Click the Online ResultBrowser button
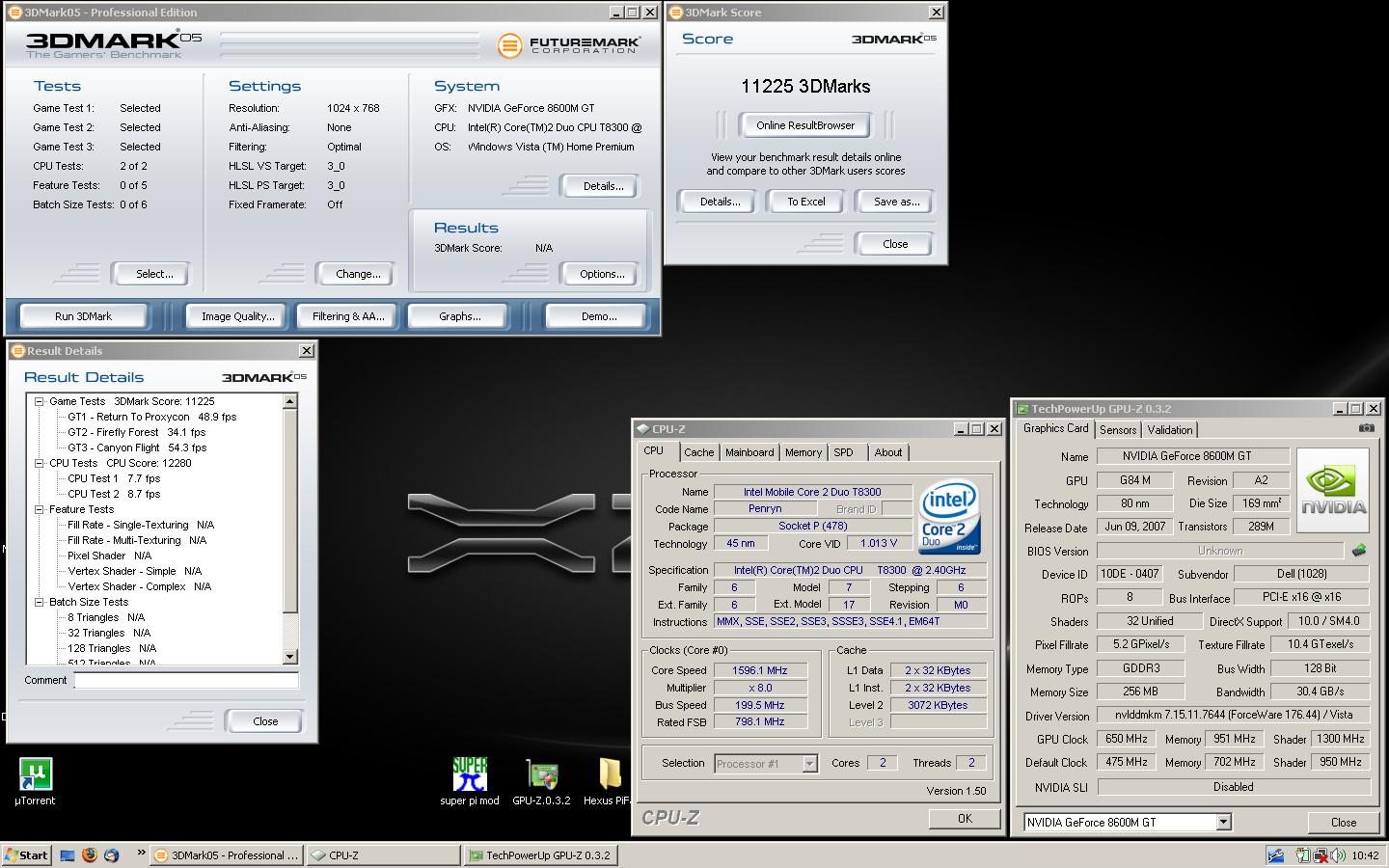The image size is (1389, 868). tap(805, 125)
